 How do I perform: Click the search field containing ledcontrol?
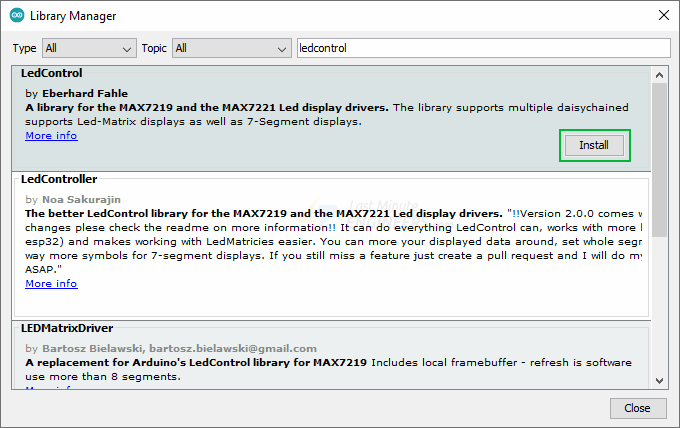[484, 48]
